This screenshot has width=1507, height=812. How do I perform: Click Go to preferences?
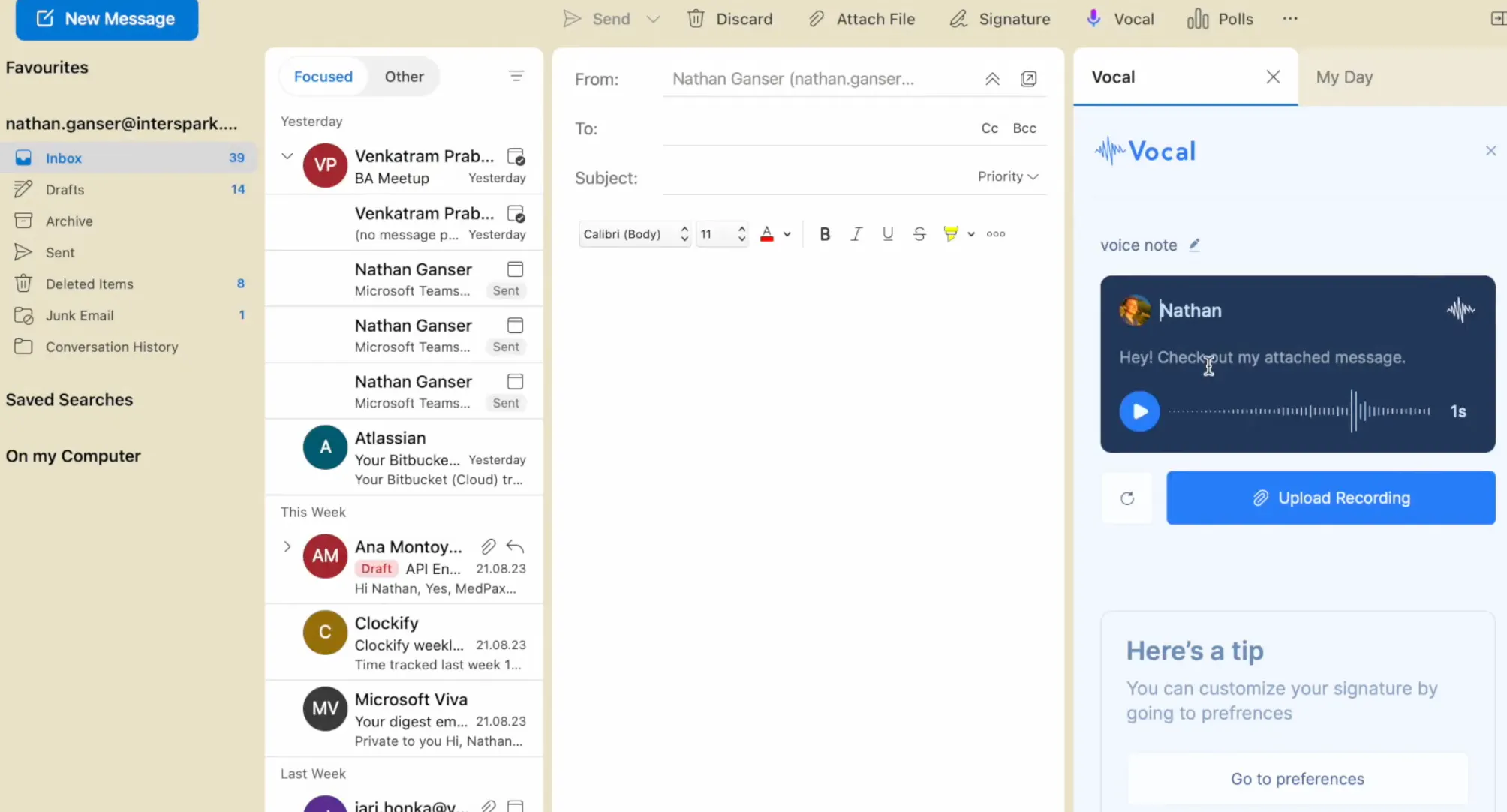tap(1297, 779)
